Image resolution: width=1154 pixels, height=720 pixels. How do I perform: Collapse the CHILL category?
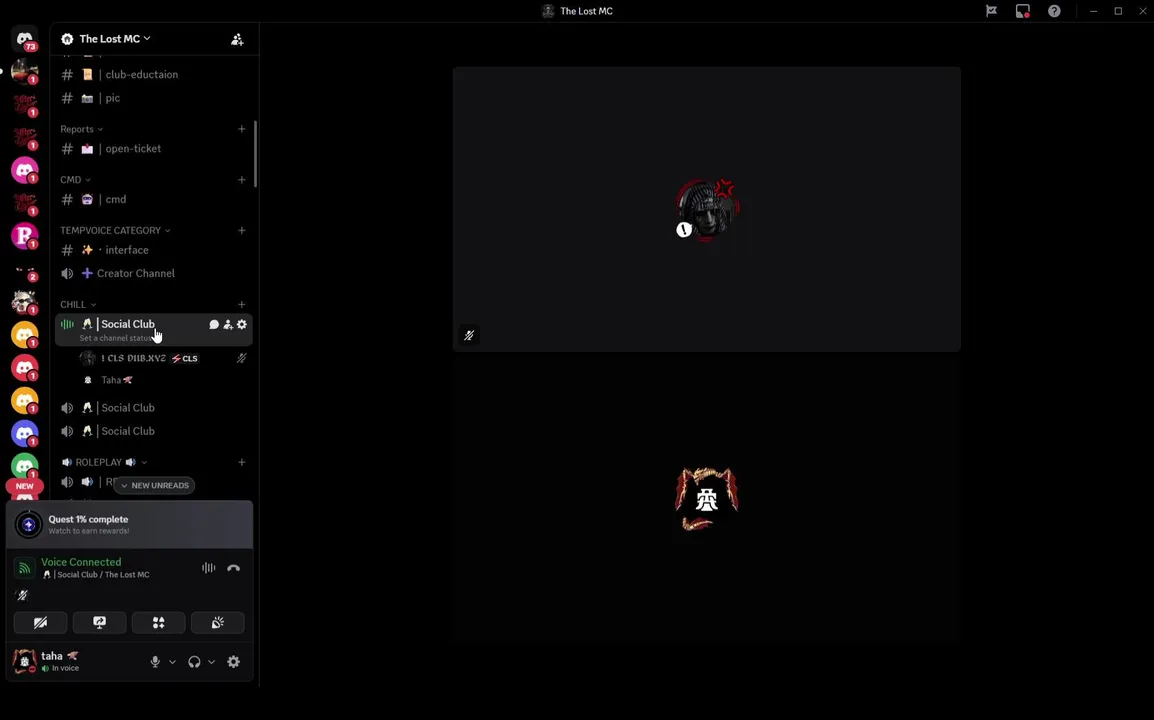point(78,304)
